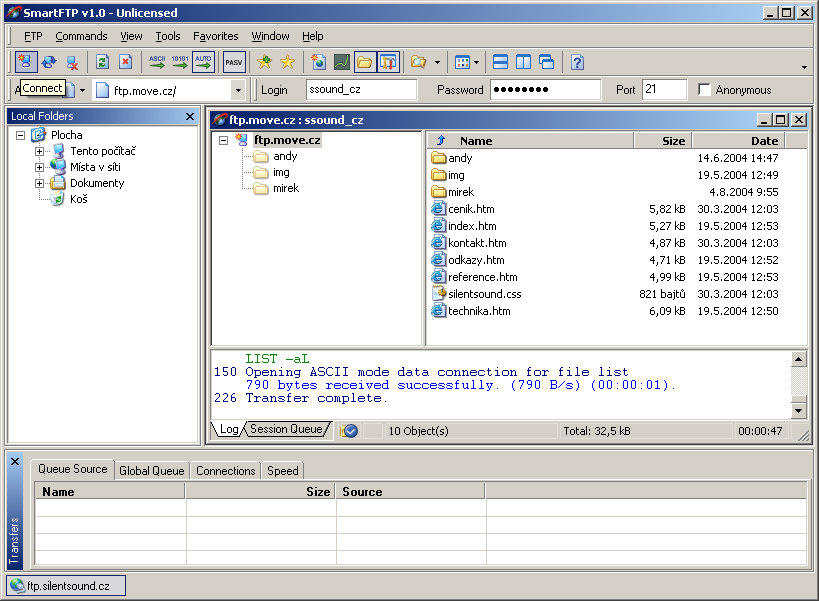
Task: Expand the Místa v síti node
Action: (40, 168)
